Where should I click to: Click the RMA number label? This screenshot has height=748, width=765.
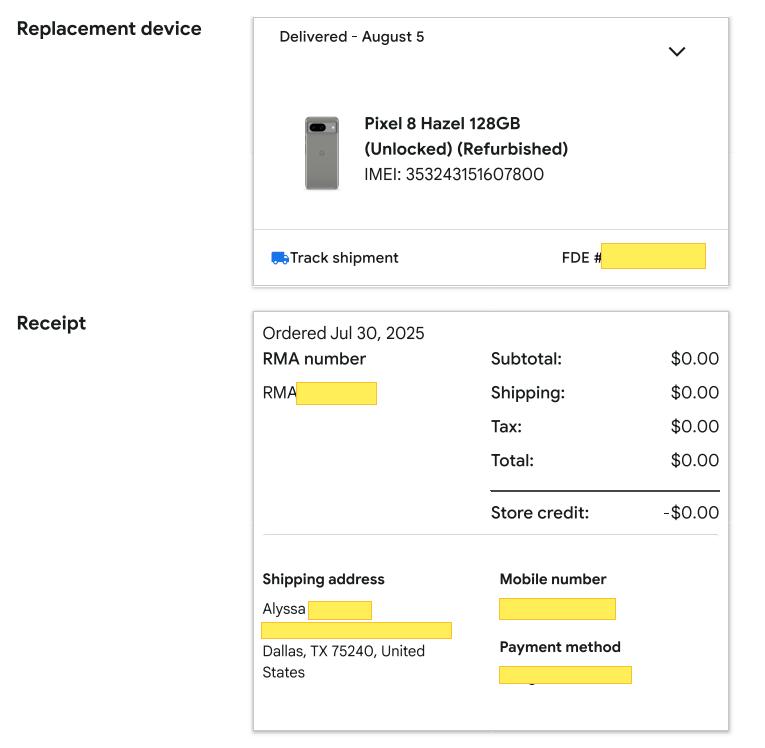(314, 359)
